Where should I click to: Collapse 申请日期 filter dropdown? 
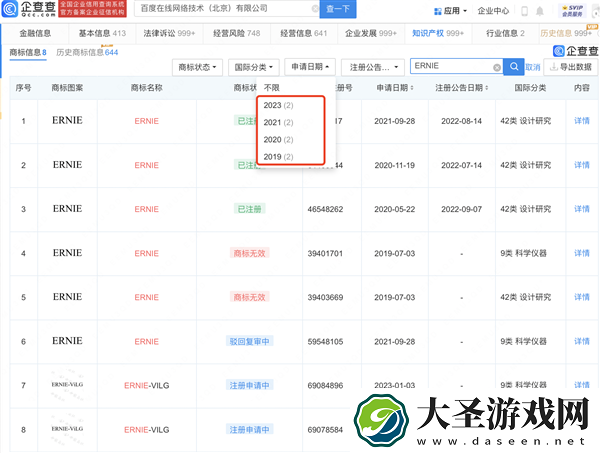click(x=310, y=67)
